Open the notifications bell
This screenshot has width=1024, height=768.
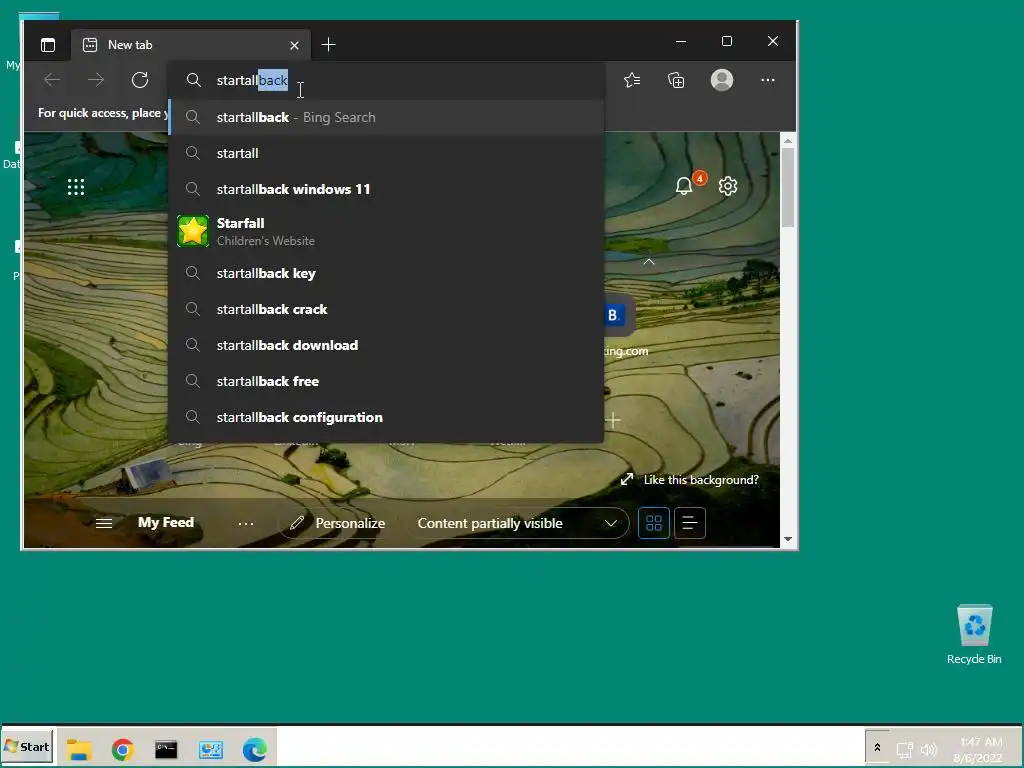tap(684, 186)
